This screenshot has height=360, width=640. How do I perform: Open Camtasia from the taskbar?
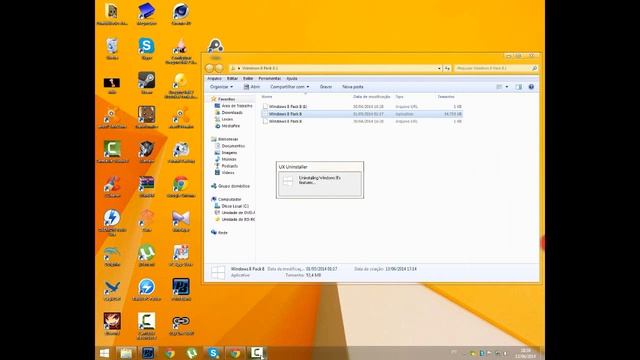[x=257, y=353]
